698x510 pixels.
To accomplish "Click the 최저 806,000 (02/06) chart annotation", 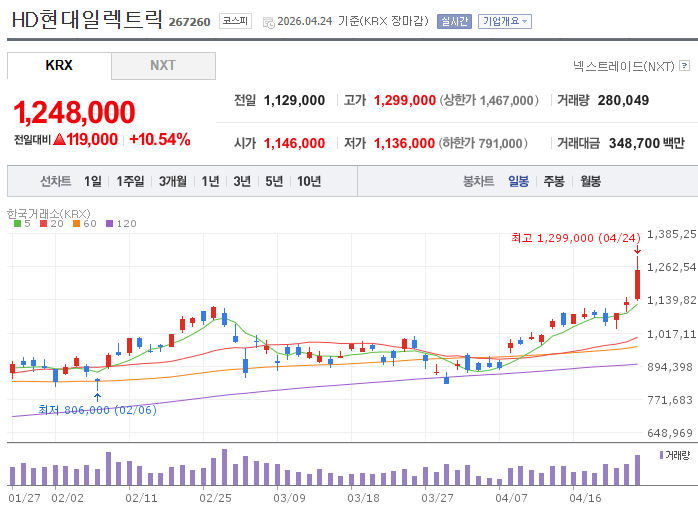I will [x=97, y=410].
